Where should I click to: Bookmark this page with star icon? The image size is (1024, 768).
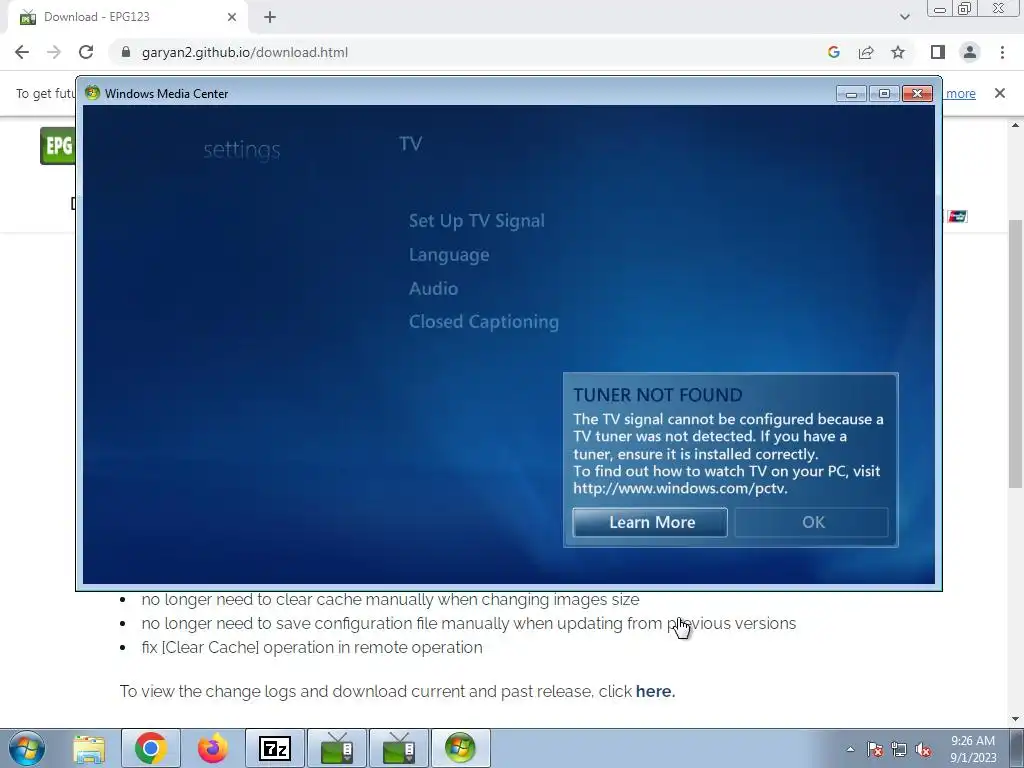click(898, 52)
